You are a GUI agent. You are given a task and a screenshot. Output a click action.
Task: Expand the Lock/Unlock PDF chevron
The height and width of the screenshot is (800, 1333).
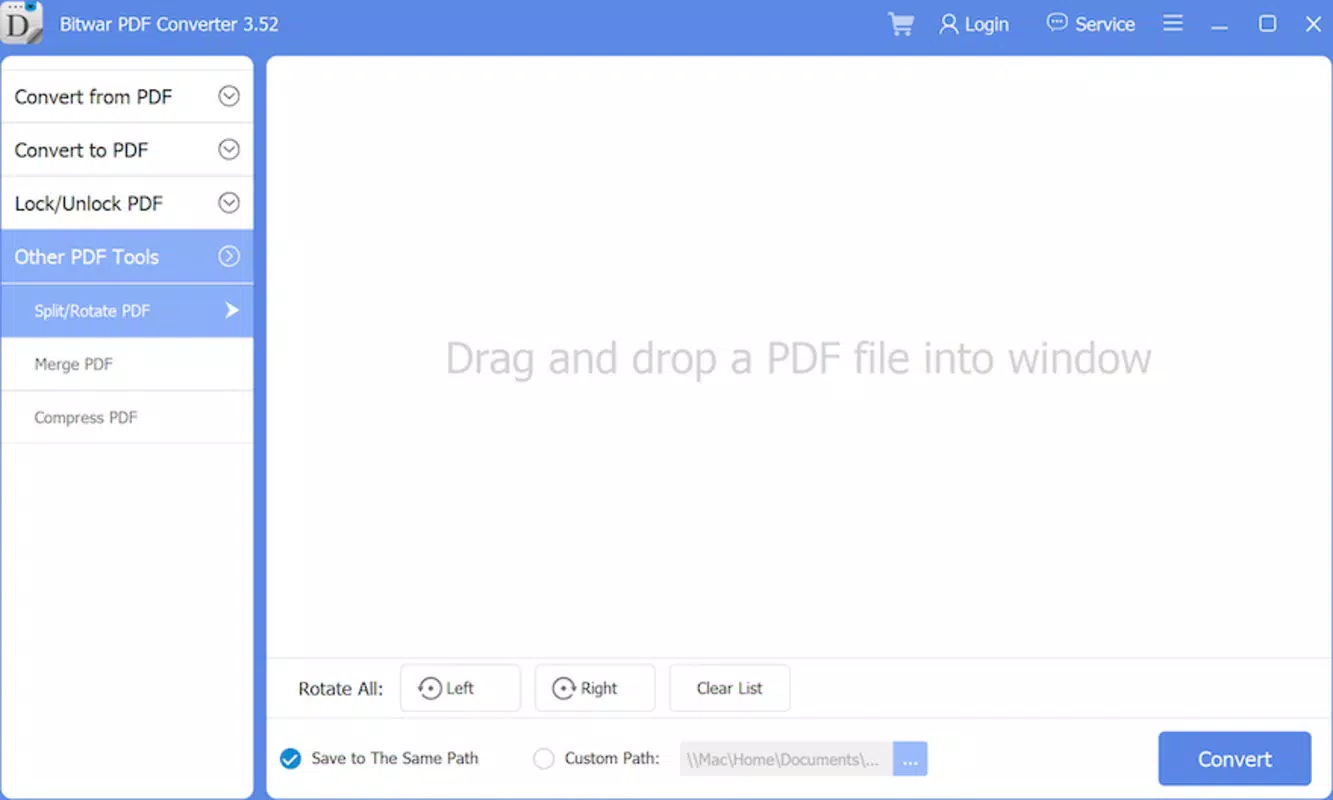[x=229, y=203]
